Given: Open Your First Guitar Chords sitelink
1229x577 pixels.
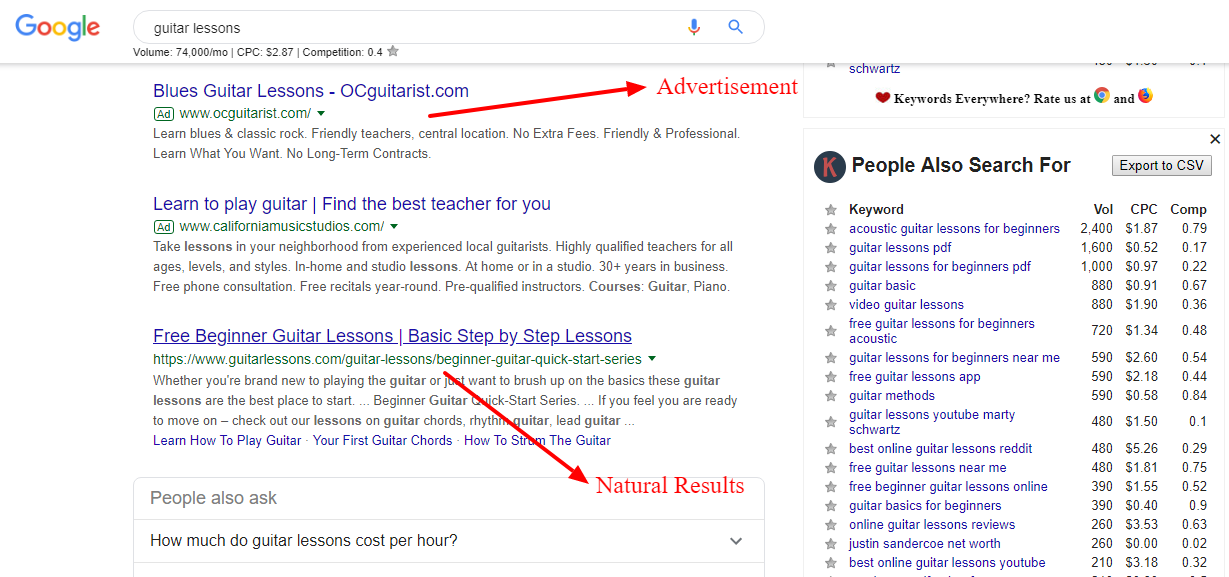Looking at the screenshot, I should pyautogui.click(x=382, y=440).
